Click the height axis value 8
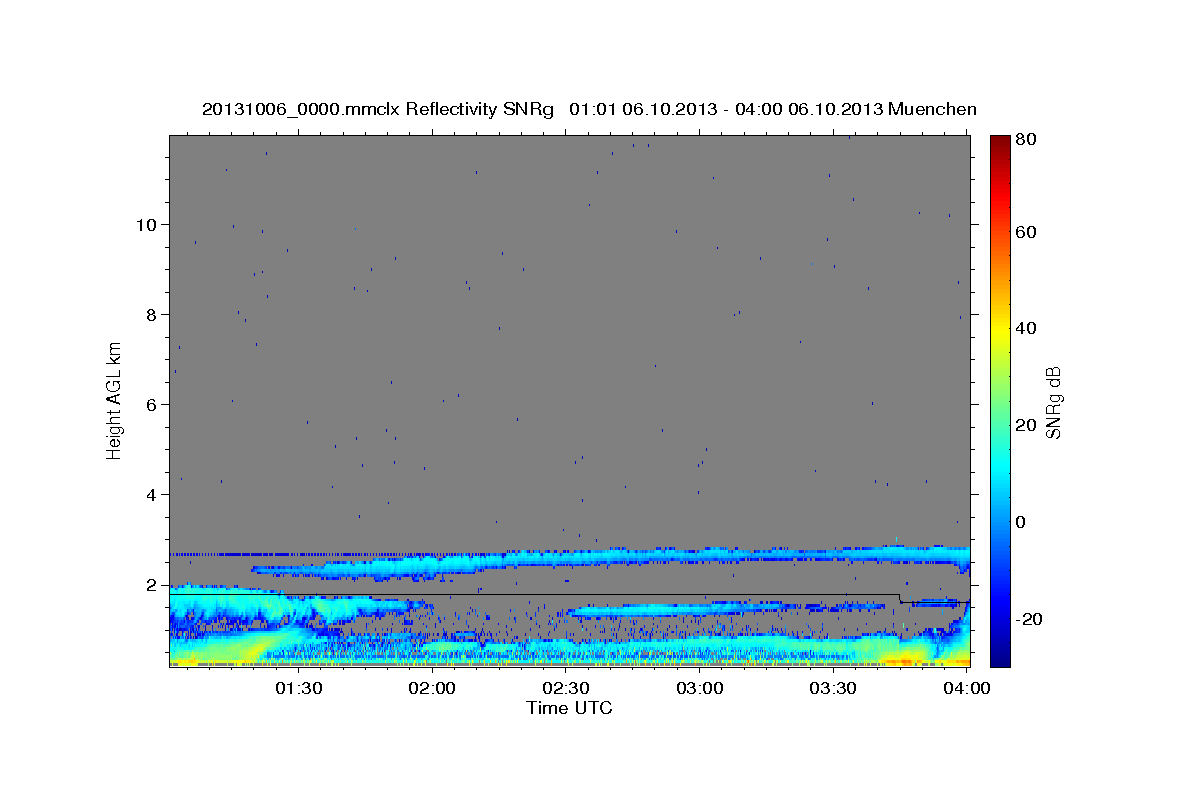 point(151,314)
